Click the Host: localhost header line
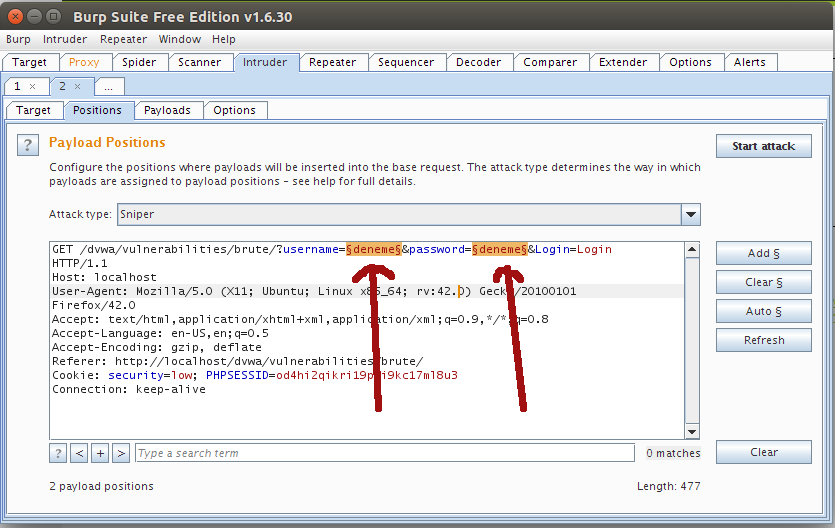 pos(104,277)
